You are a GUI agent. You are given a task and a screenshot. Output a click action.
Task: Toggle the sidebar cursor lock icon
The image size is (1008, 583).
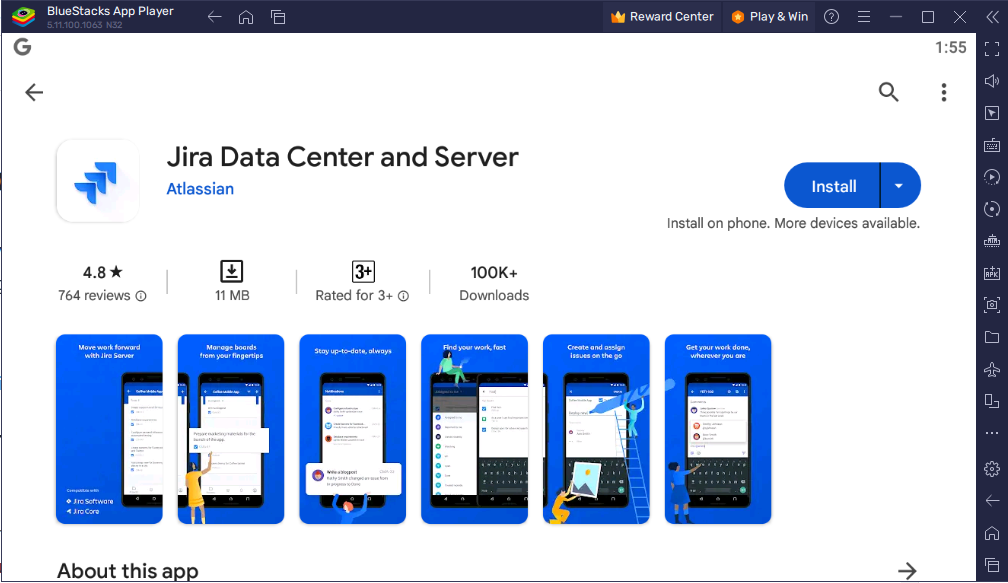(x=992, y=113)
